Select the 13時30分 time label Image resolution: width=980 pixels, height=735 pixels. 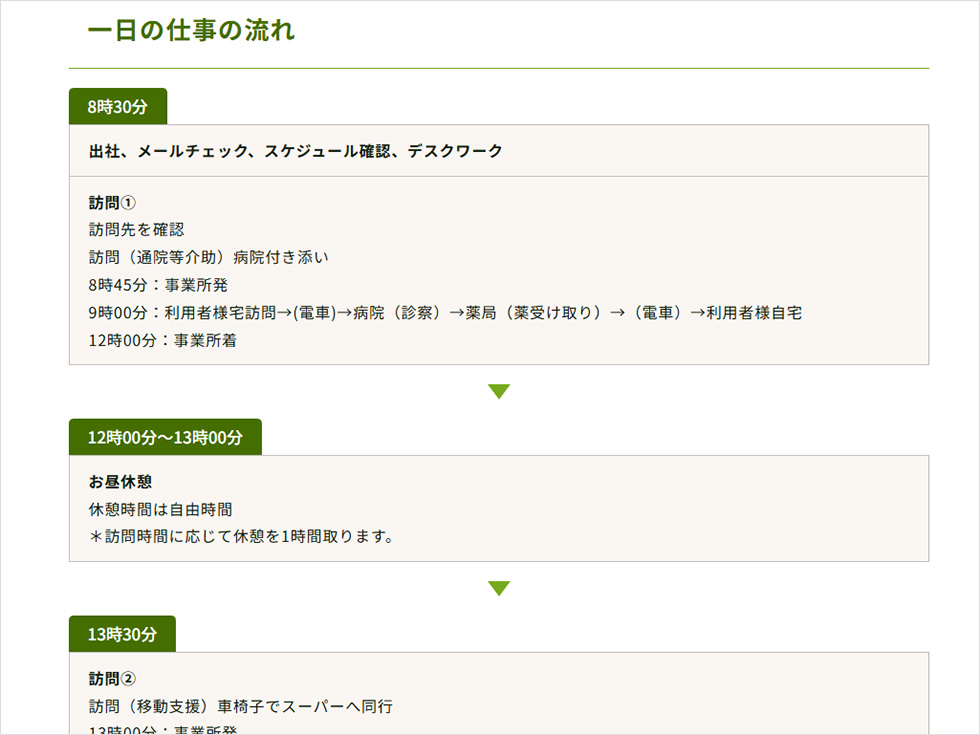pyautogui.click(x=122, y=634)
